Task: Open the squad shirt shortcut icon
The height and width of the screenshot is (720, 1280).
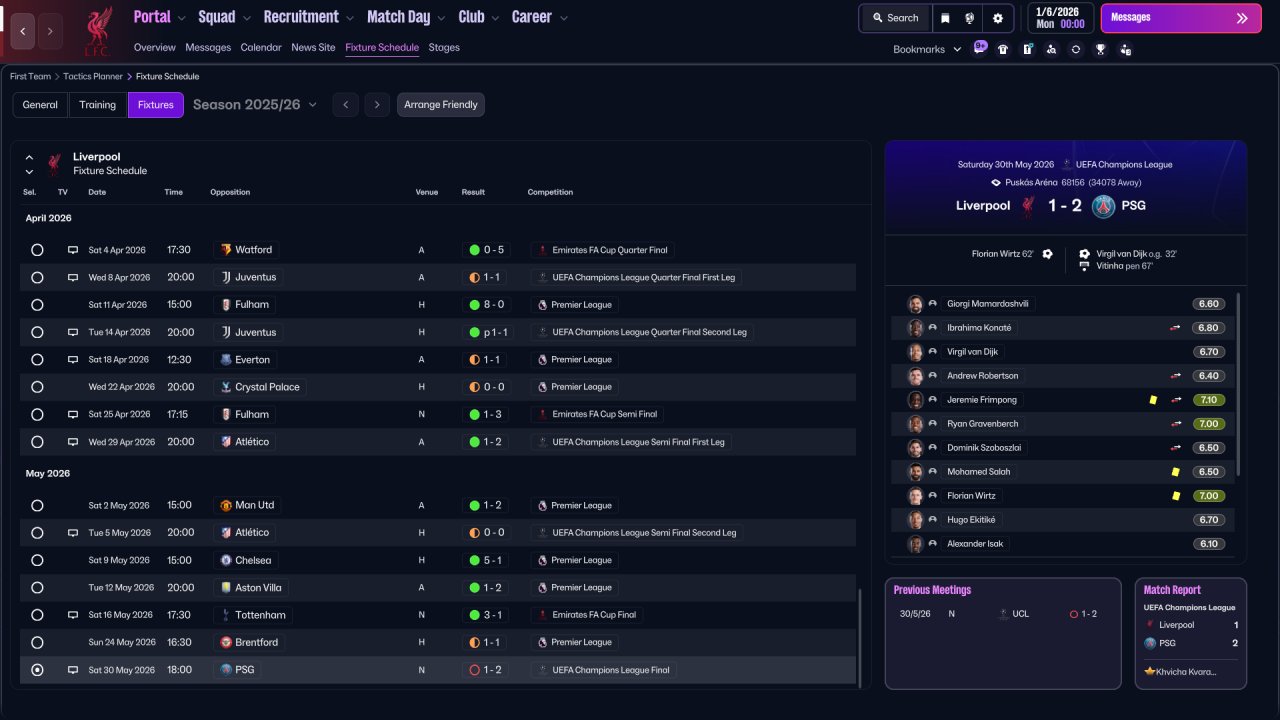Action: pyautogui.click(x=1003, y=49)
